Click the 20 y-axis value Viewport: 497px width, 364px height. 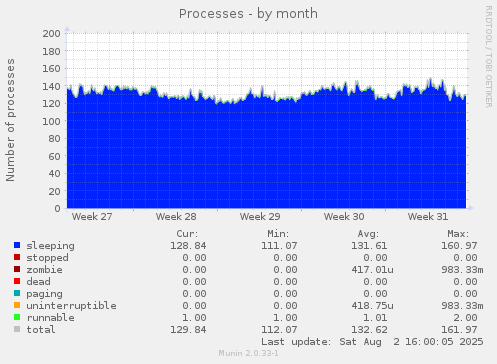tap(55, 191)
